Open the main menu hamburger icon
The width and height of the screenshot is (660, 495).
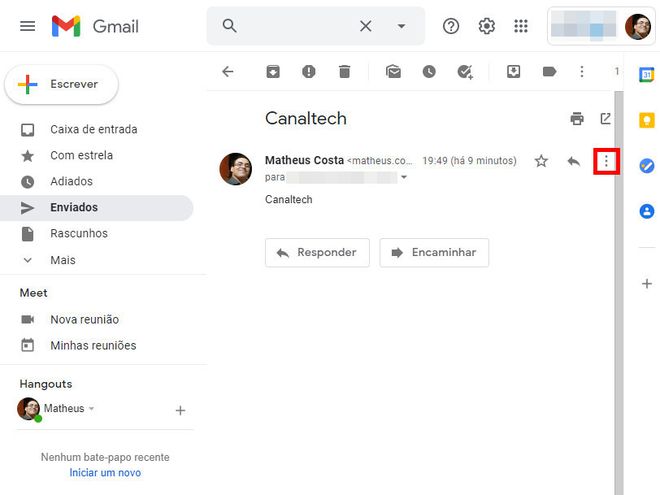[x=27, y=26]
